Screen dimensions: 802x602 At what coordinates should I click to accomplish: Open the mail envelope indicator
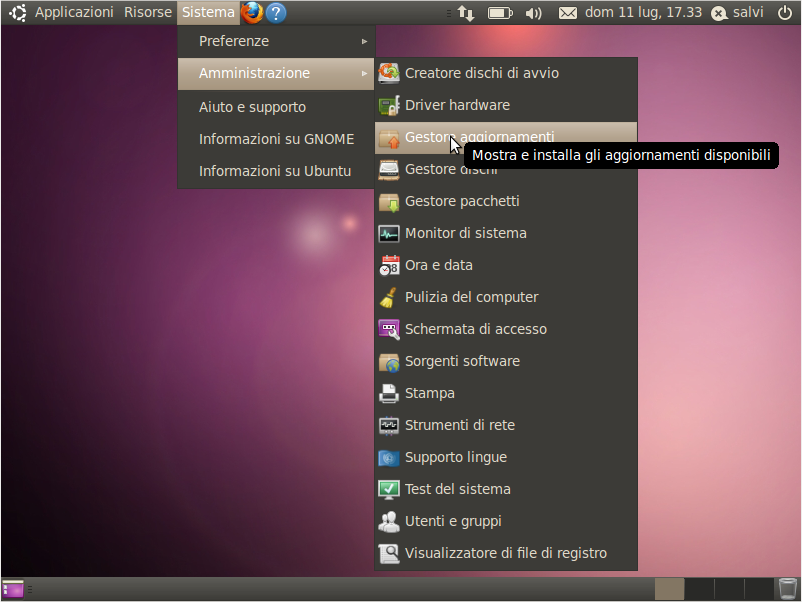[x=567, y=13]
